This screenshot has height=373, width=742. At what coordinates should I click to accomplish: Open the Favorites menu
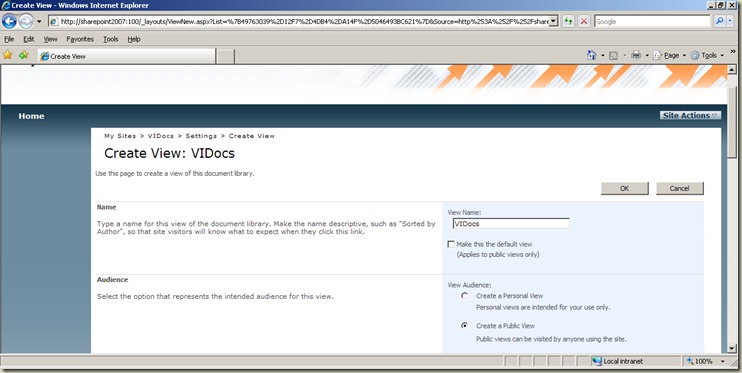[80, 39]
